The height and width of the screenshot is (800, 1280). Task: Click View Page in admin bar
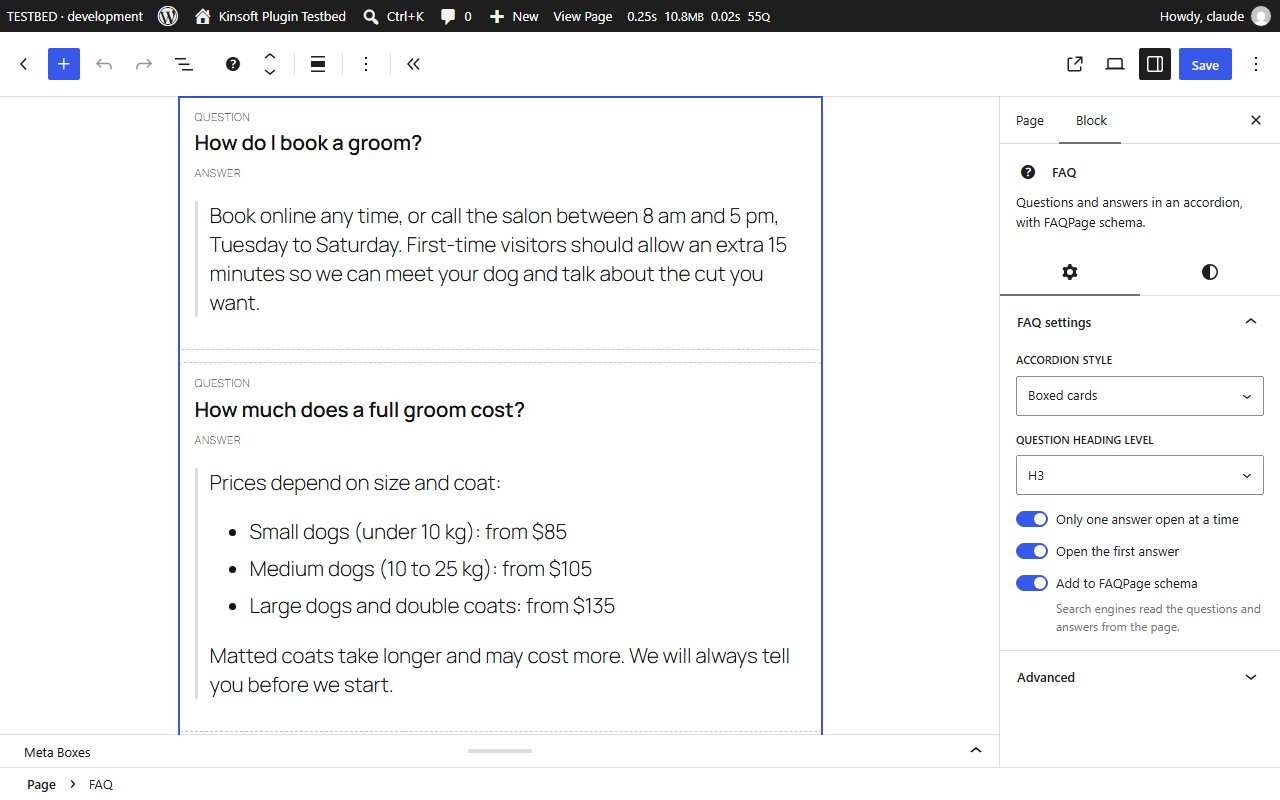[583, 16]
